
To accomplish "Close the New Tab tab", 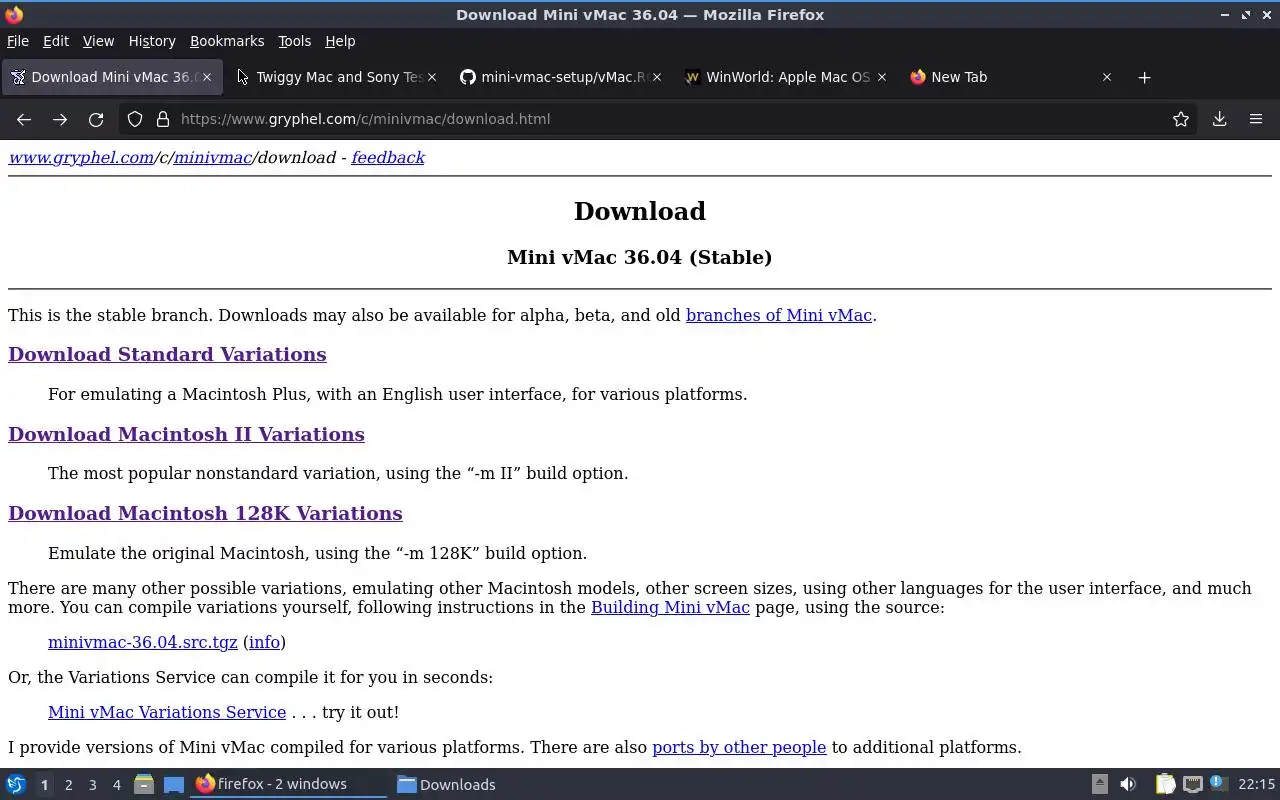I will pyautogui.click(x=1106, y=77).
